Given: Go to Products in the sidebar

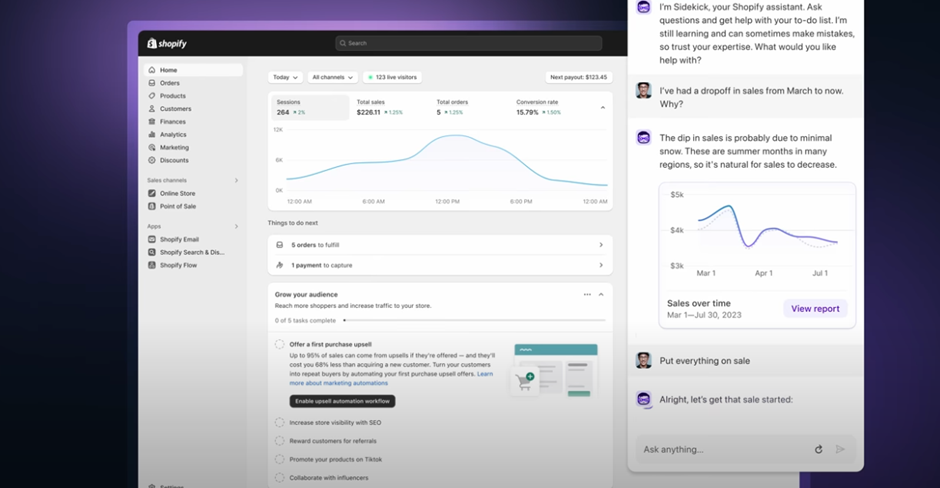Looking at the screenshot, I should point(193,96).
